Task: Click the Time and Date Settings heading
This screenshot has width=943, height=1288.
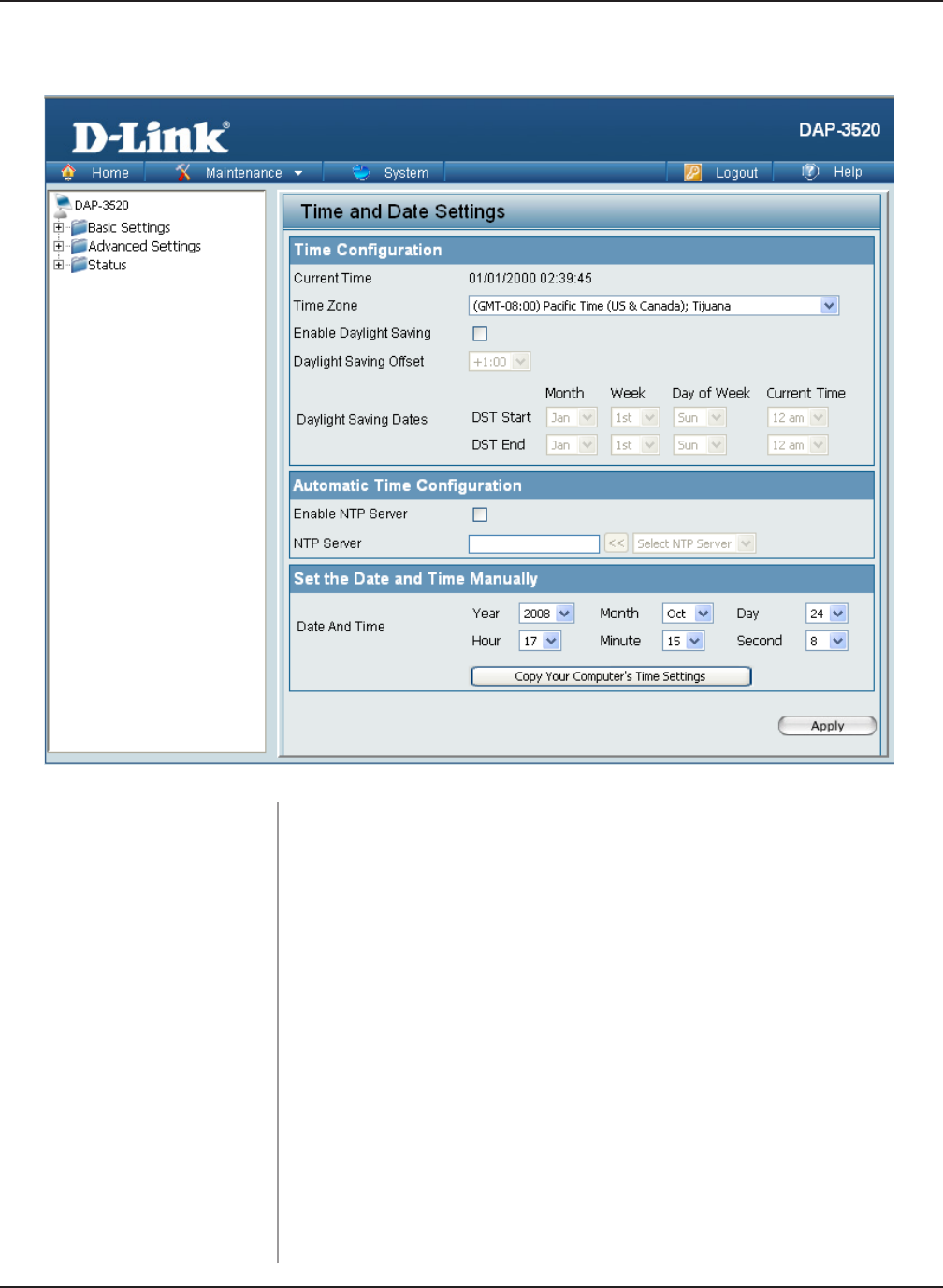Action: click(x=402, y=211)
